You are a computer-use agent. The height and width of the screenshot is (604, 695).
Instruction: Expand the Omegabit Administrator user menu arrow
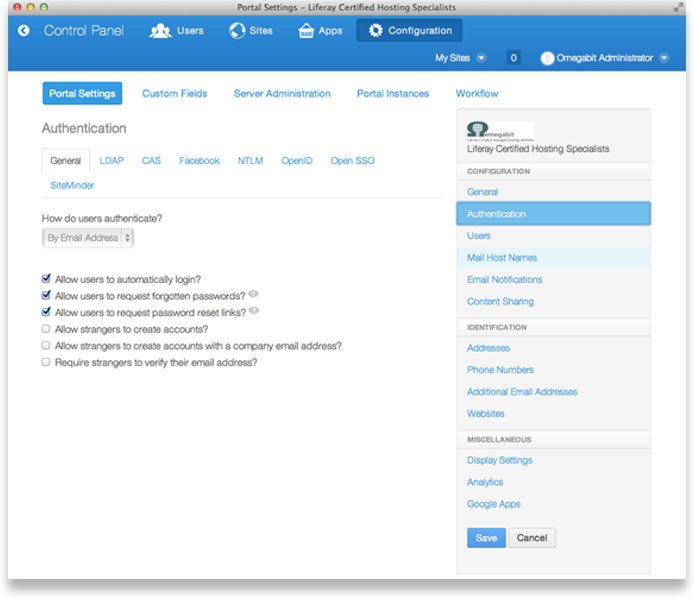[x=664, y=58]
